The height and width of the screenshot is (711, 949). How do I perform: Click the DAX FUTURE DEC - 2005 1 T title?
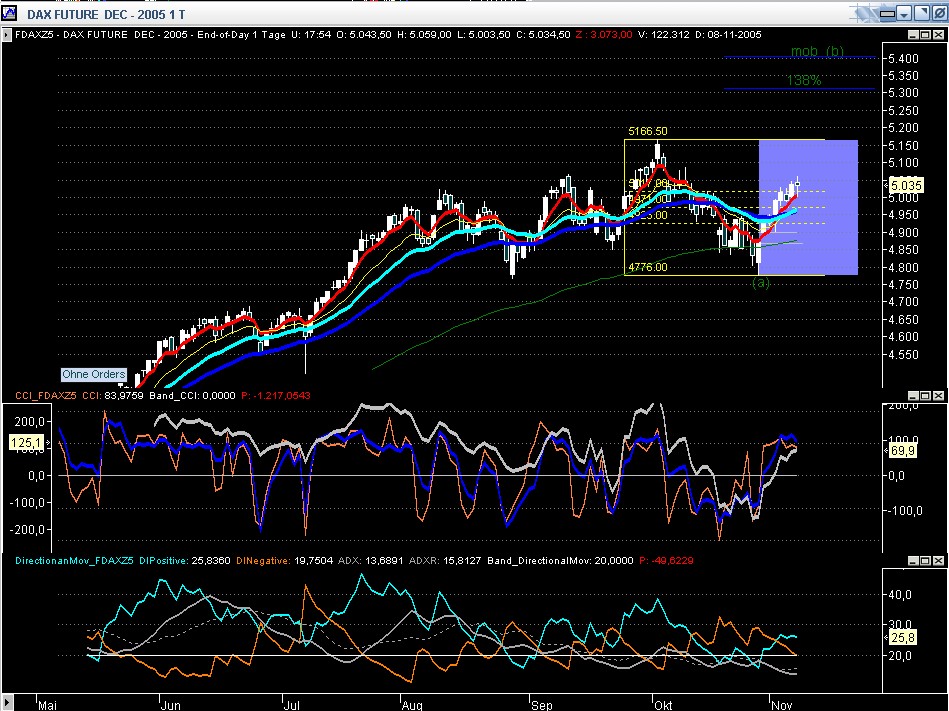click(x=106, y=14)
